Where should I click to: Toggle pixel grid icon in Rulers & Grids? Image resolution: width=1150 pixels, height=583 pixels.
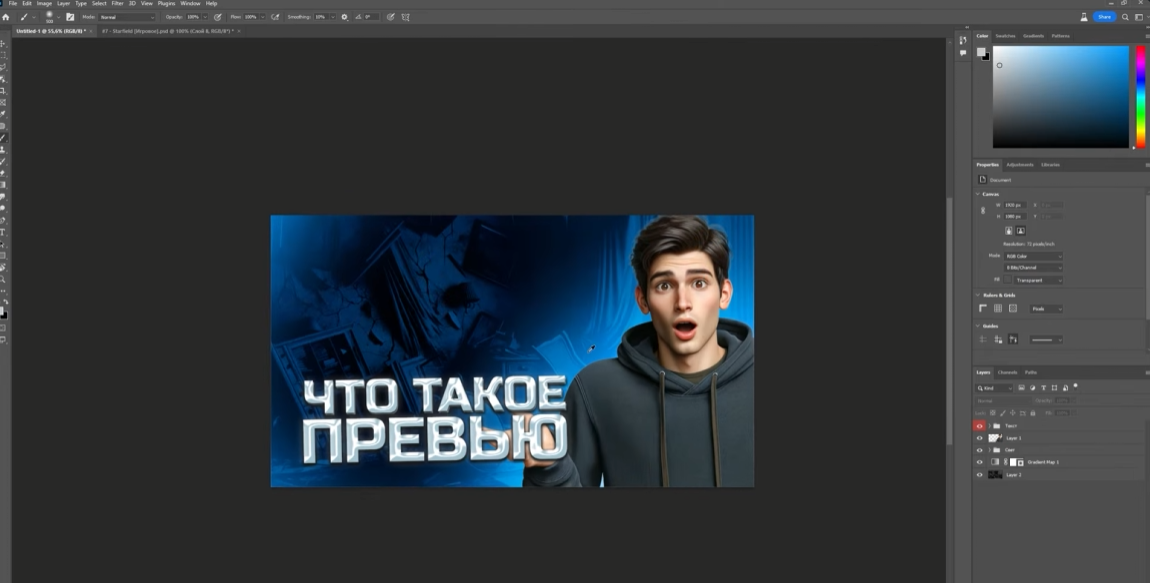coord(1013,309)
